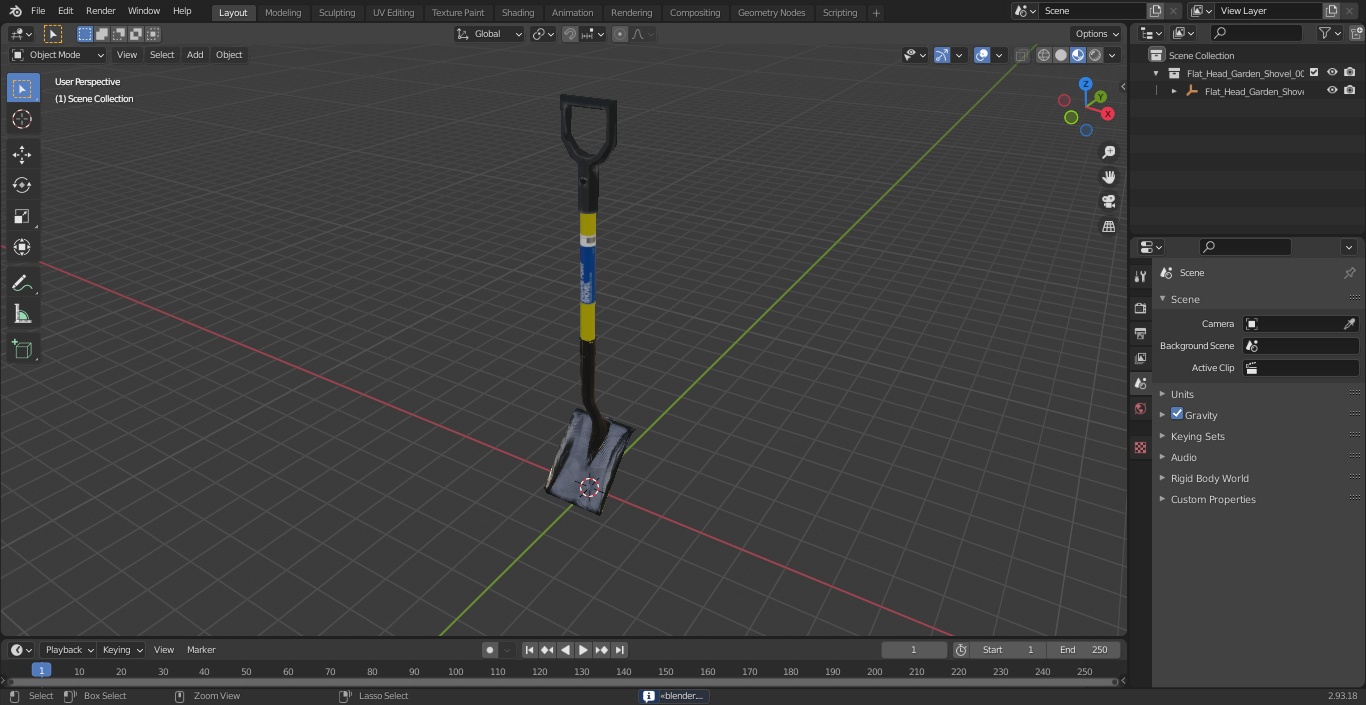1366x705 pixels.
Task: Toggle X-ray view in viewport header
Action: 1021,55
